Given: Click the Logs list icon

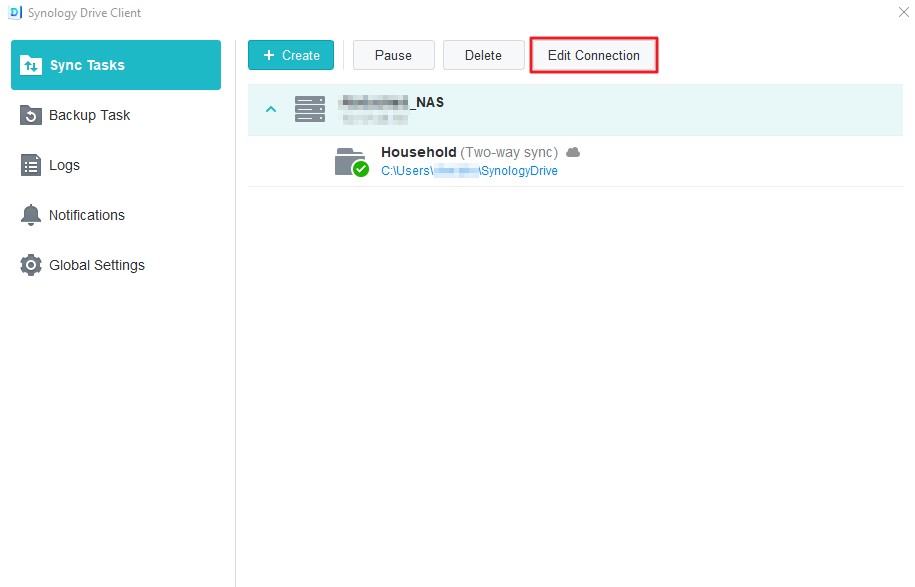Looking at the screenshot, I should [30, 165].
